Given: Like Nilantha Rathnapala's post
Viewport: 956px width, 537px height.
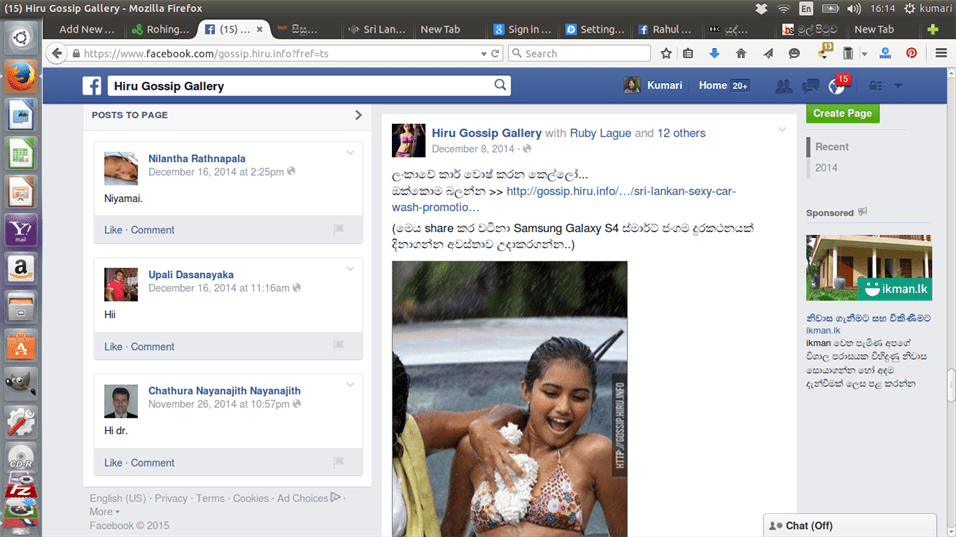Looking at the screenshot, I should tap(113, 230).
